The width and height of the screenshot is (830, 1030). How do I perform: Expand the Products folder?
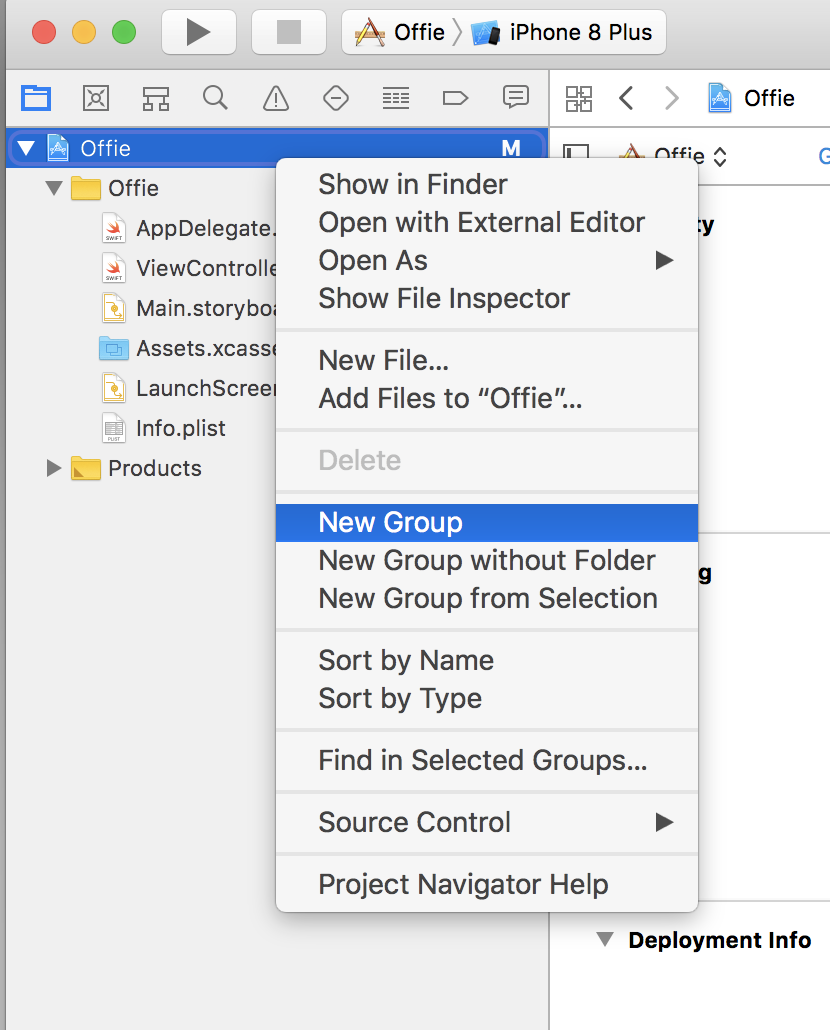click(54, 468)
